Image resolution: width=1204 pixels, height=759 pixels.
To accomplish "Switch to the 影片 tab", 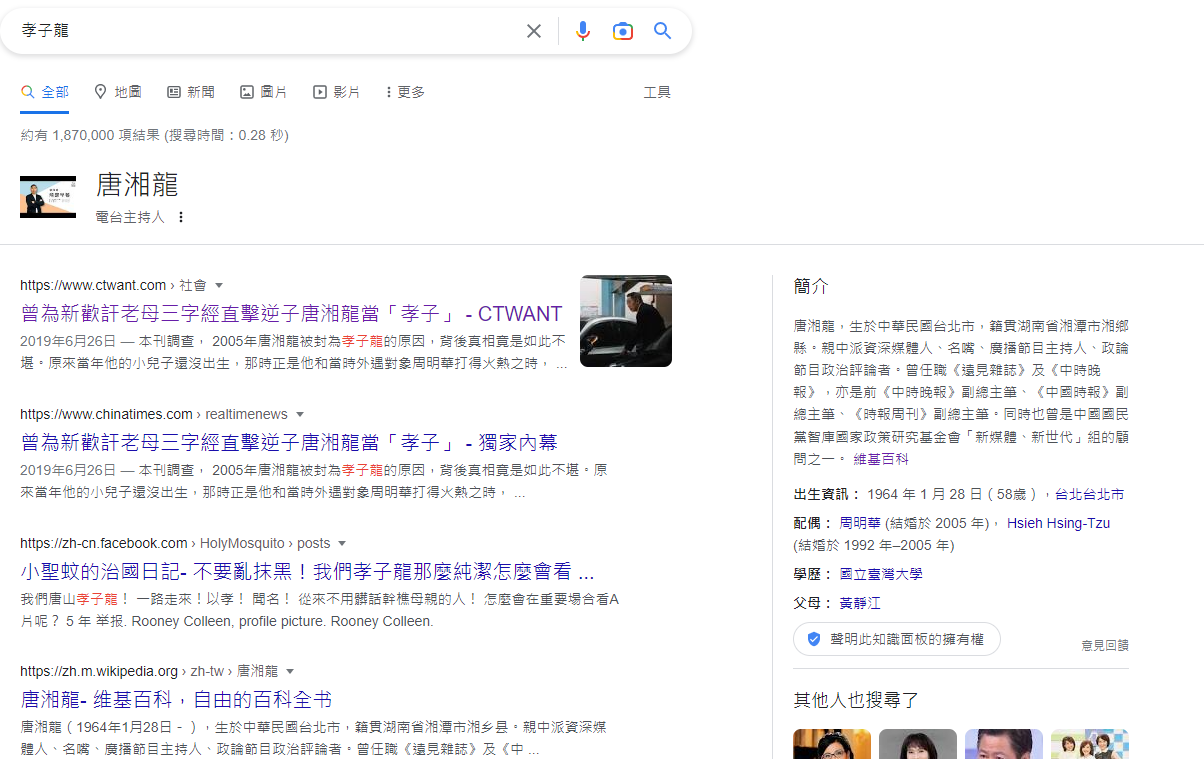I will coord(336,92).
